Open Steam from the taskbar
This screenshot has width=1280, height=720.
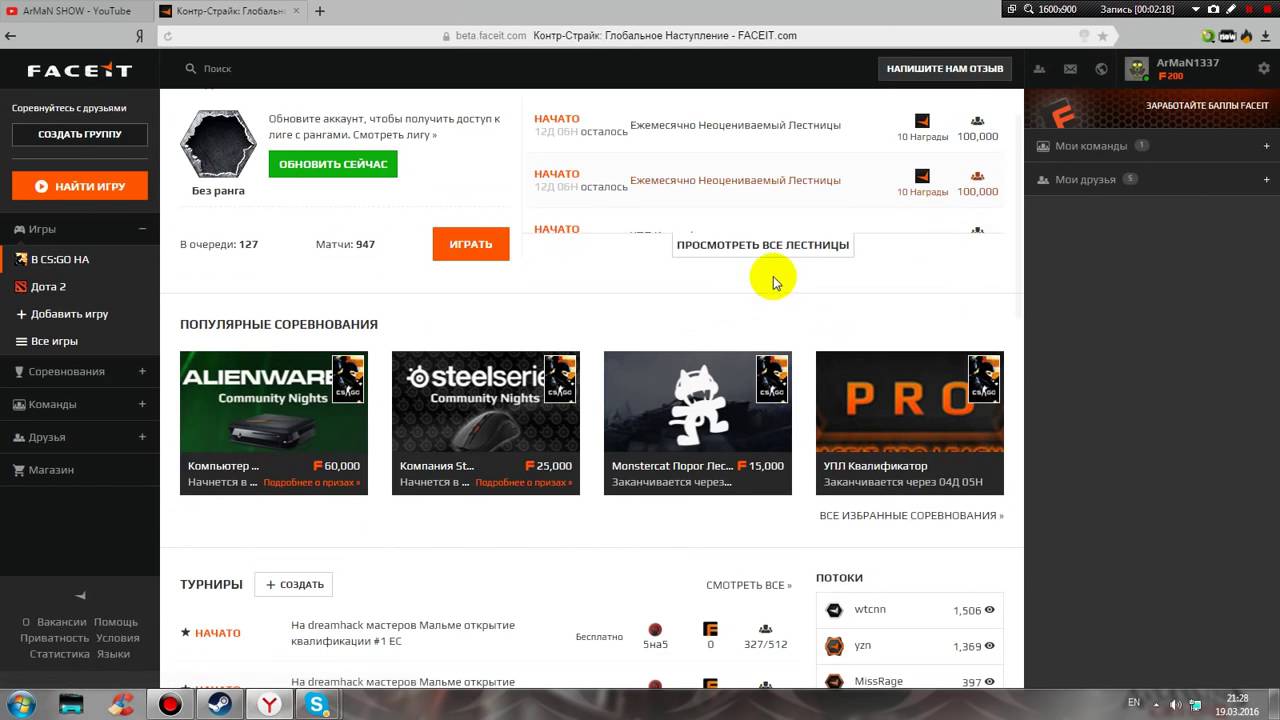219,705
